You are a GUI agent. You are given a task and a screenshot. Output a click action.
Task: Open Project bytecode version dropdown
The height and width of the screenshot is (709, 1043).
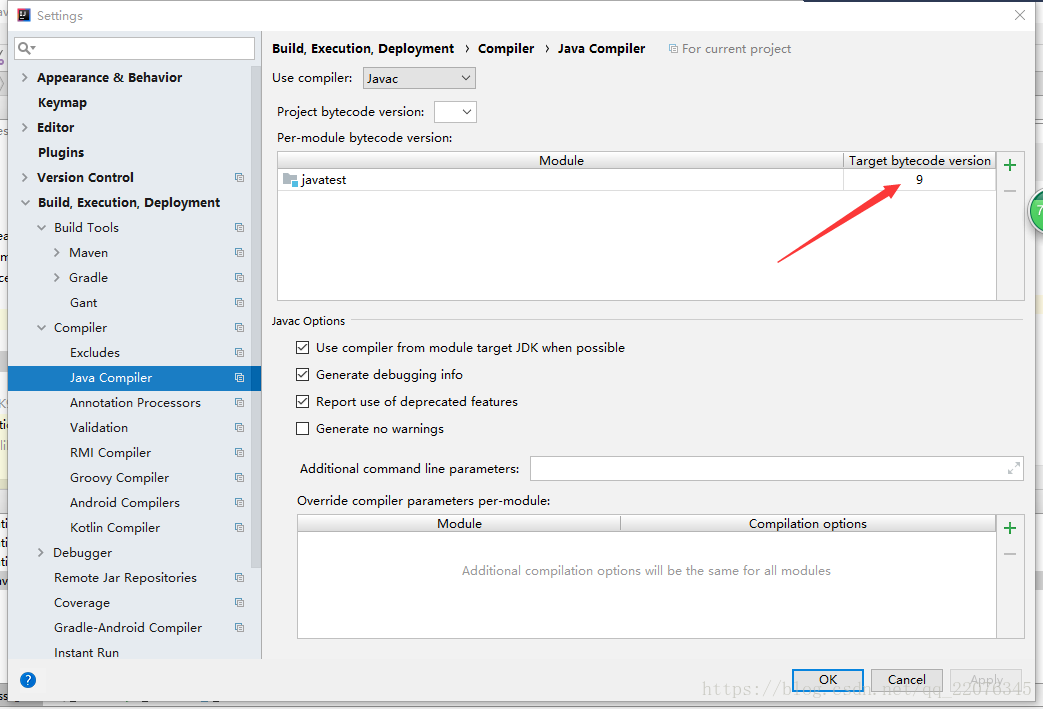tap(455, 112)
